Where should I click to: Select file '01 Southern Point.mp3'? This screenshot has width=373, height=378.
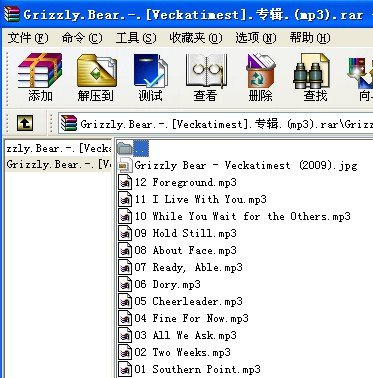click(x=198, y=369)
